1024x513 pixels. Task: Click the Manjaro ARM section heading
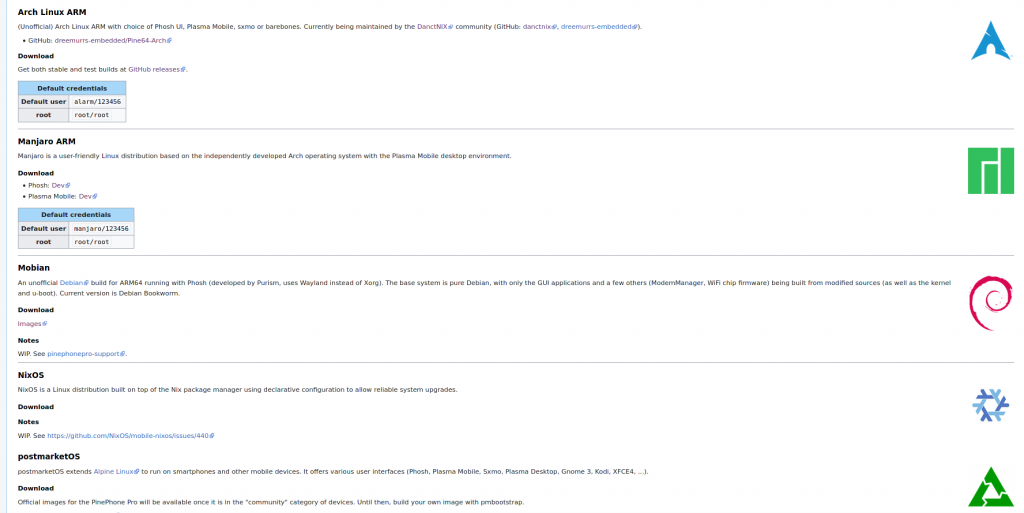(x=46, y=141)
